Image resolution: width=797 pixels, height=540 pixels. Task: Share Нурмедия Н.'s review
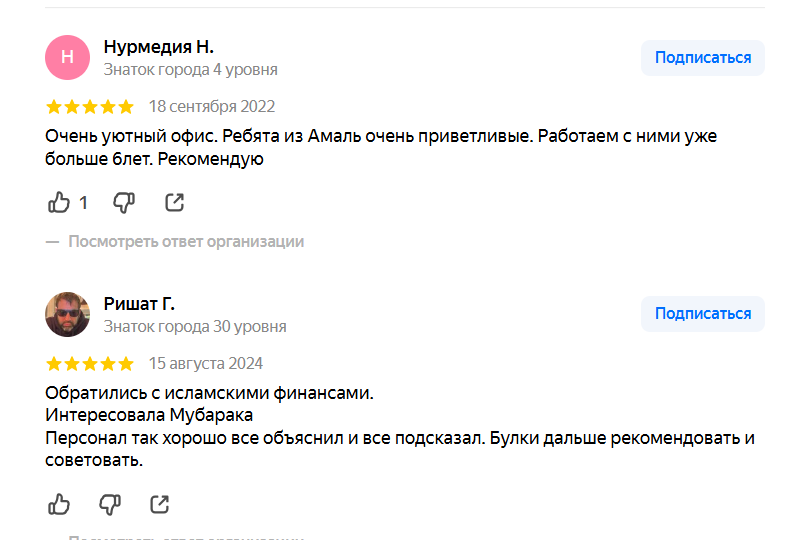click(x=174, y=203)
